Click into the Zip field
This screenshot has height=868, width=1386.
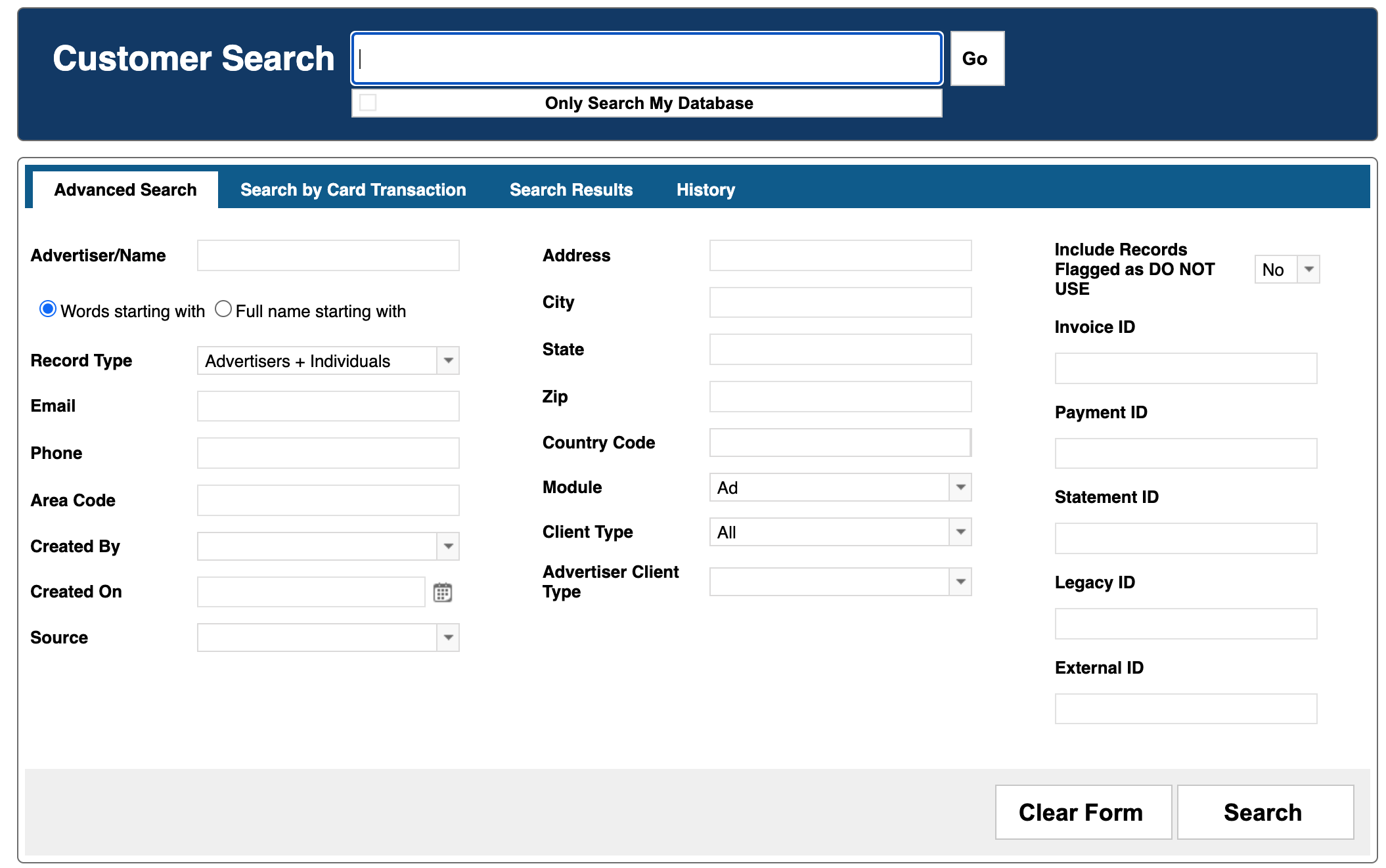click(x=839, y=397)
